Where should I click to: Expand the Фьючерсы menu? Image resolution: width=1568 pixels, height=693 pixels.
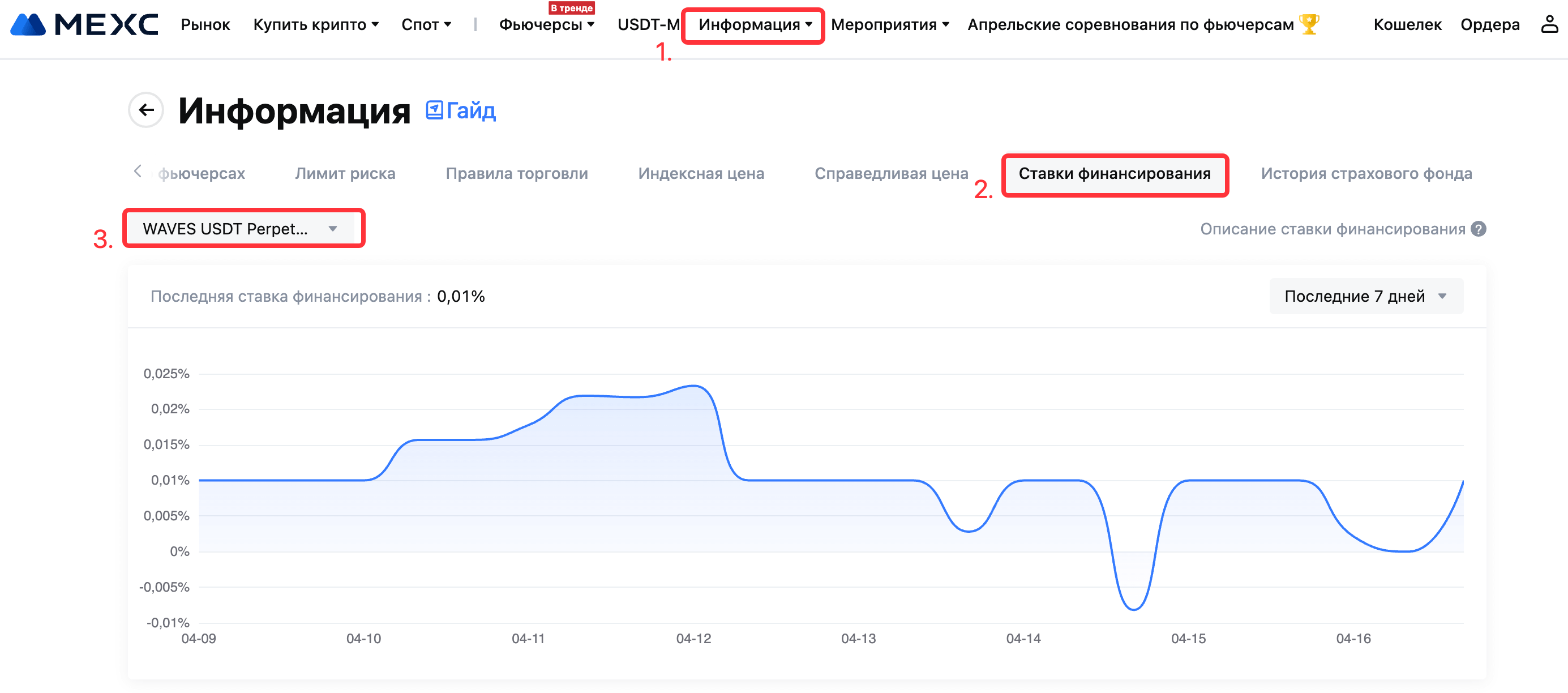coord(546,25)
